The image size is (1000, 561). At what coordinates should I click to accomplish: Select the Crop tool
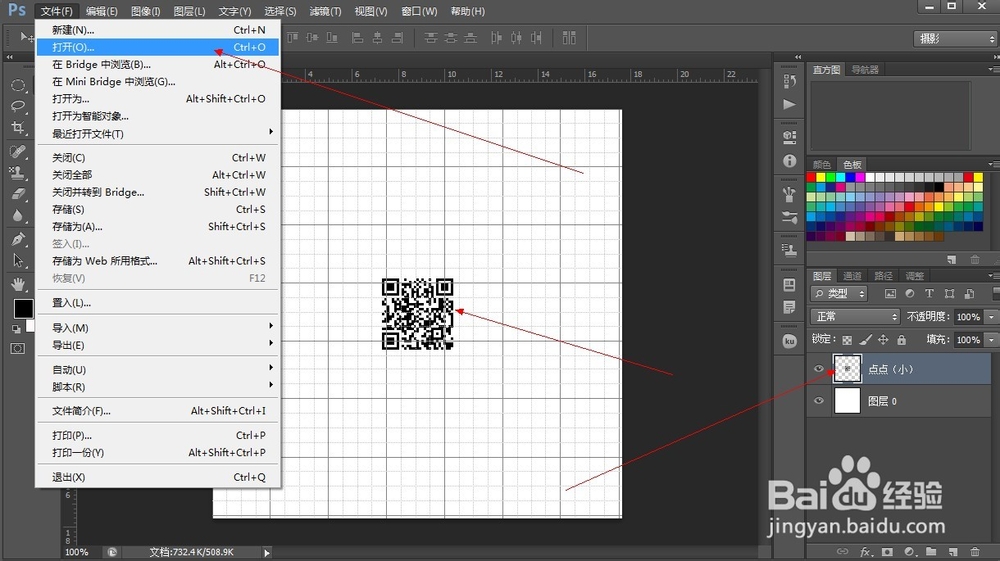(18, 128)
